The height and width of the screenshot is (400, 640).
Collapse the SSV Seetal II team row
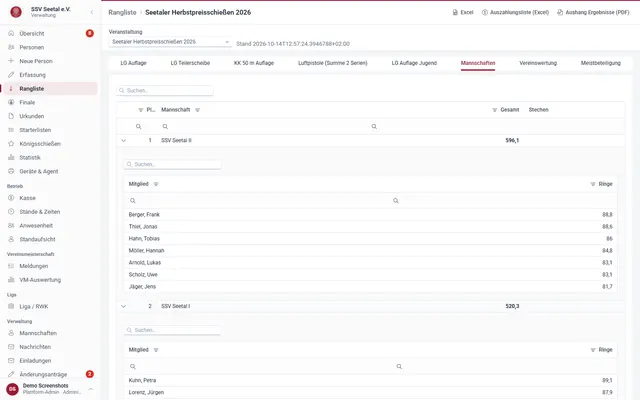coord(124,140)
